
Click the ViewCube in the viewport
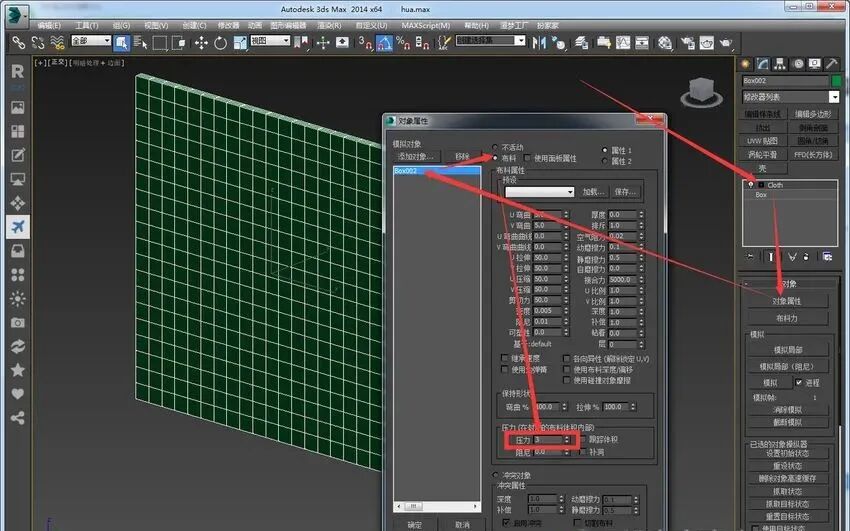tap(701, 92)
